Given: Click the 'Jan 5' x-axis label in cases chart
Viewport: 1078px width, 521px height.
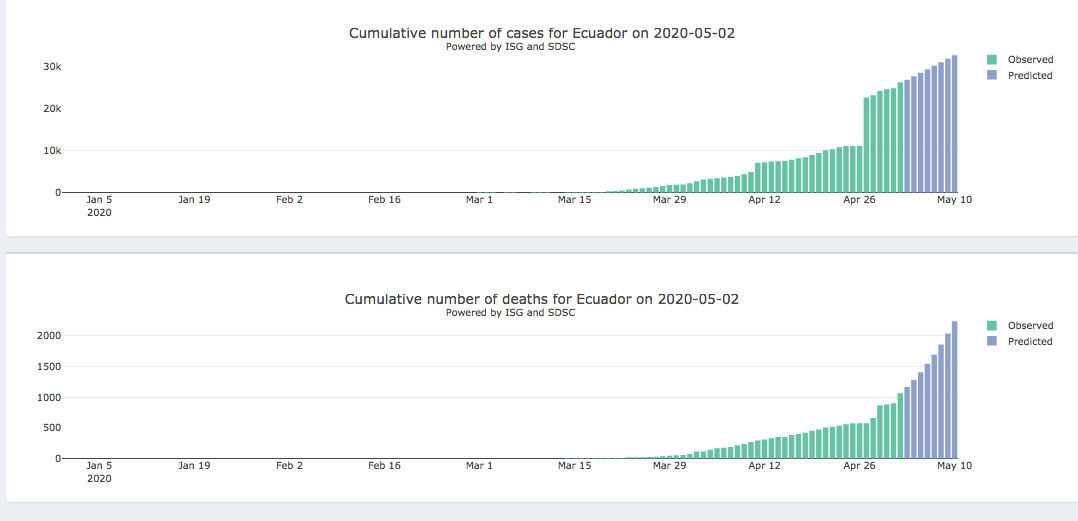Looking at the screenshot, I should click(x=99, y=200).
